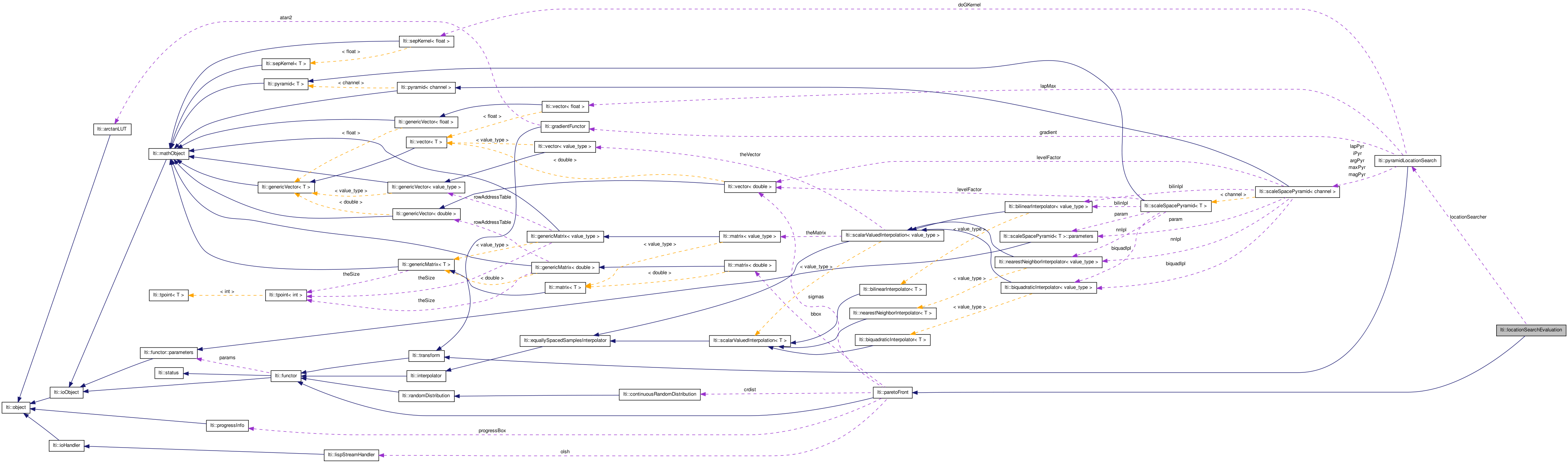Open the lti::pyramidLocationSearch node

pyautogui.click(x=1407, y=161)
